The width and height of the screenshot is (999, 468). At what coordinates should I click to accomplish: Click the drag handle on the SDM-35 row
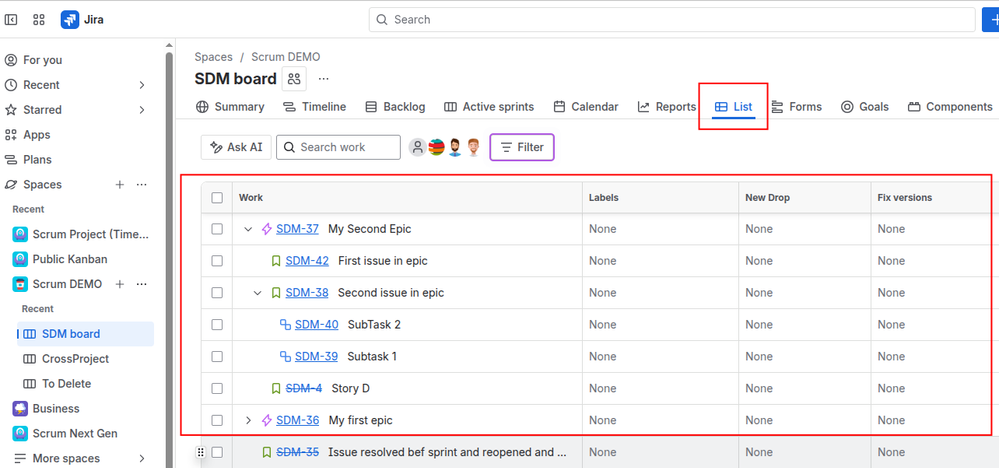(x=200, y=452)
